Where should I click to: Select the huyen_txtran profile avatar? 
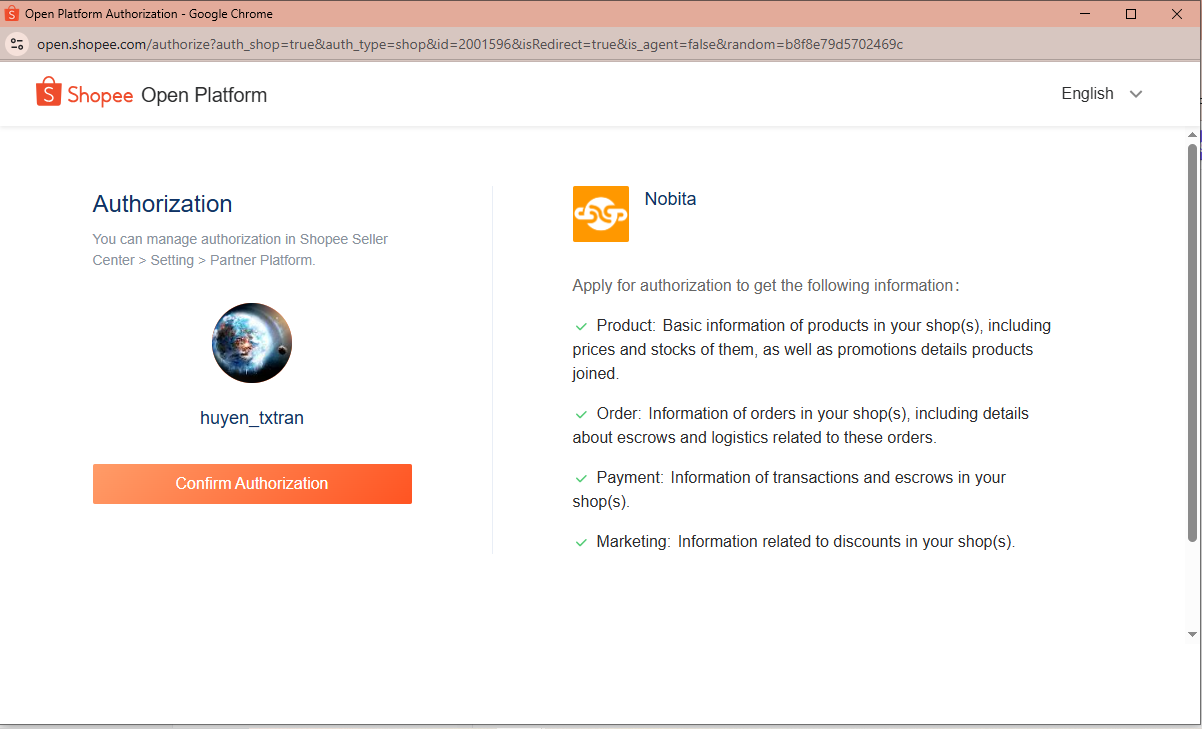point(252,343)
